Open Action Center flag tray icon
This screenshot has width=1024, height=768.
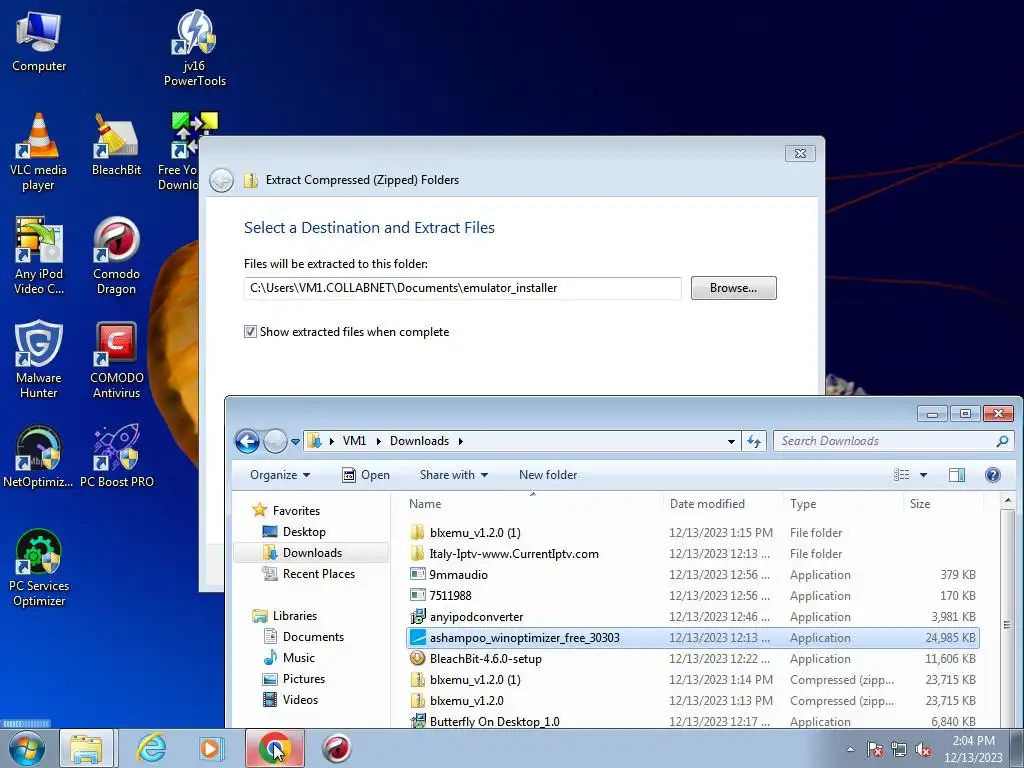(x=874, y=749)
